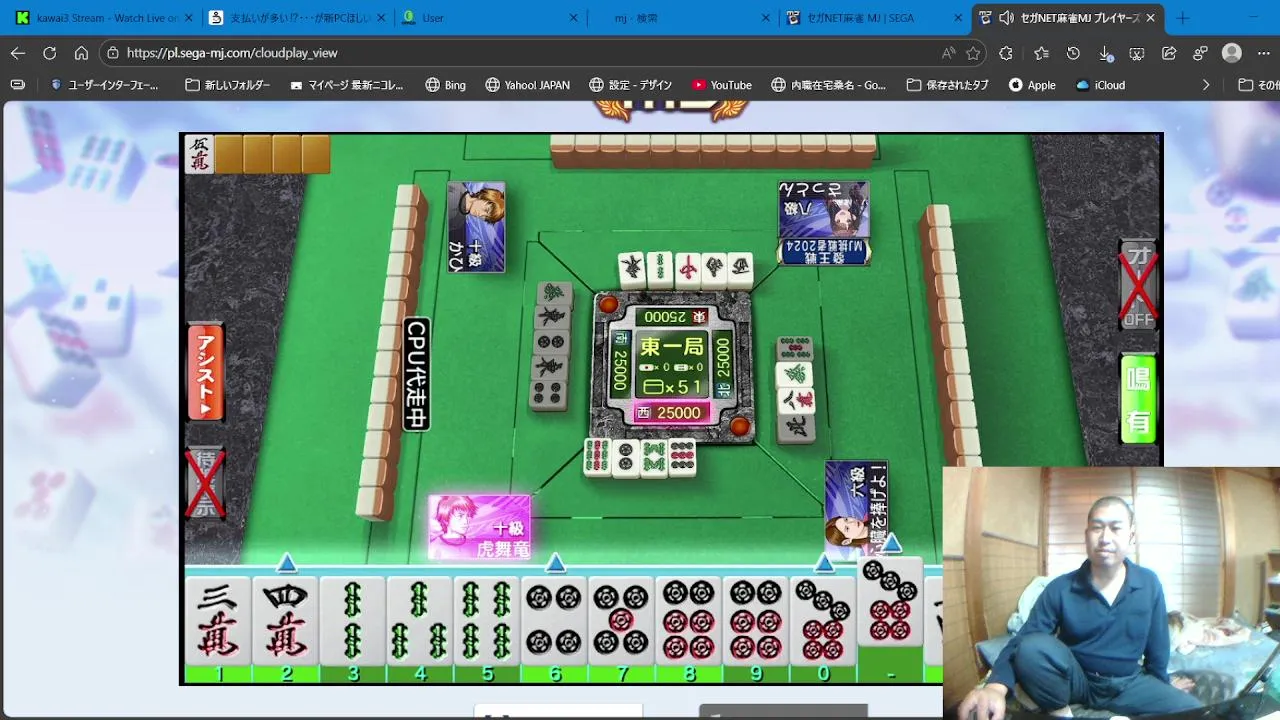Image resolution: width=1280 pixels, height=720 pixels.
Task: Choose the seven-circle tile labeled 0
Action: point(822,620)
